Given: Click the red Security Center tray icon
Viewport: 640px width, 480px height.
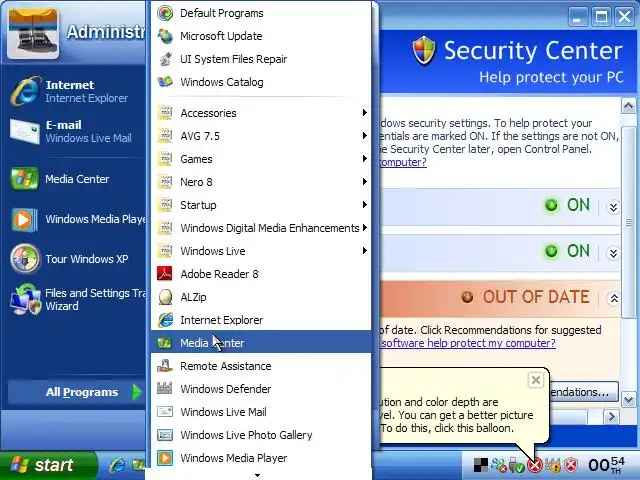Looking at the screenshot, I should point(535,465).
